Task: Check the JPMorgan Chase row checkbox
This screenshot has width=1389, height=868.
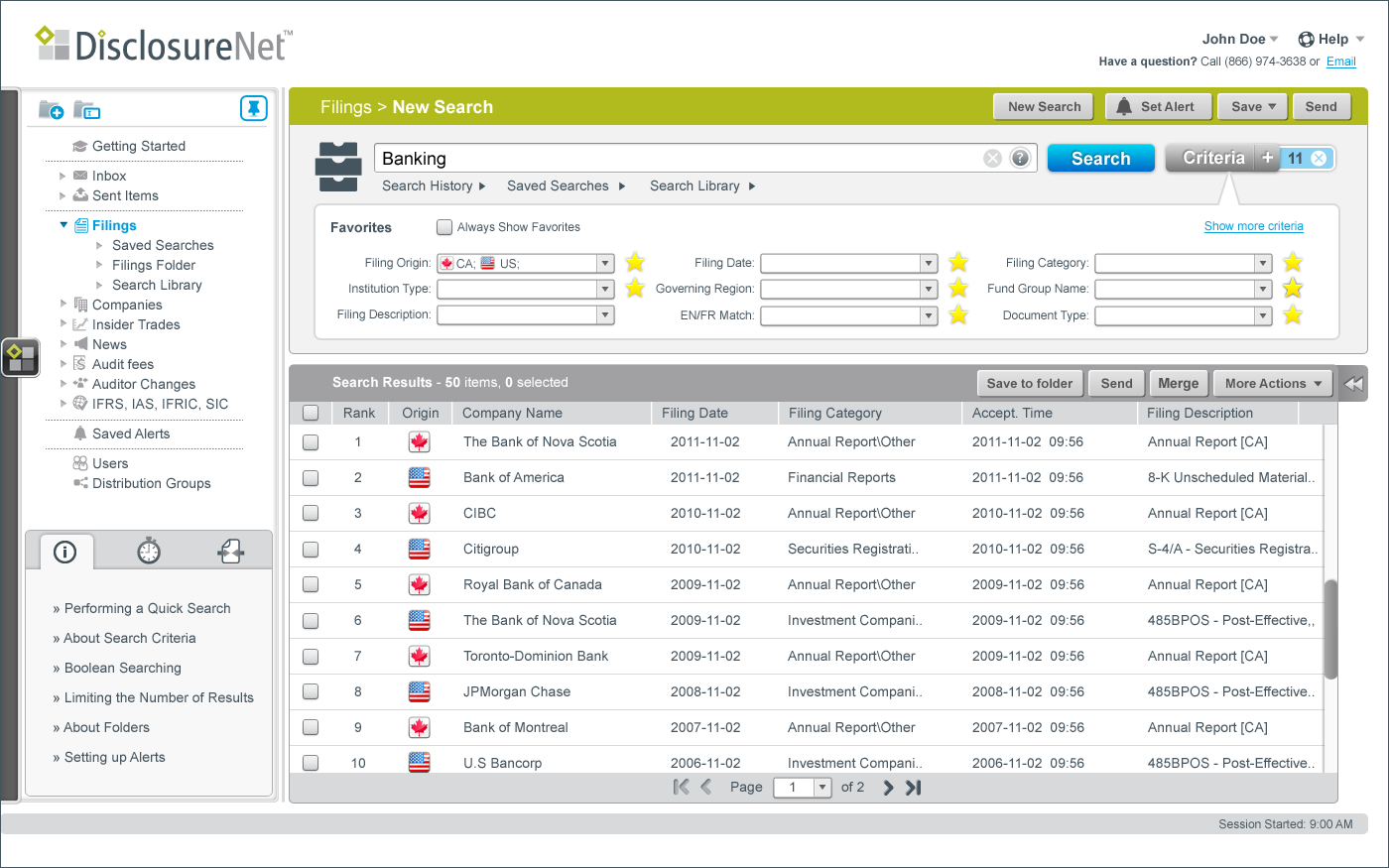Action: point(311,692)
